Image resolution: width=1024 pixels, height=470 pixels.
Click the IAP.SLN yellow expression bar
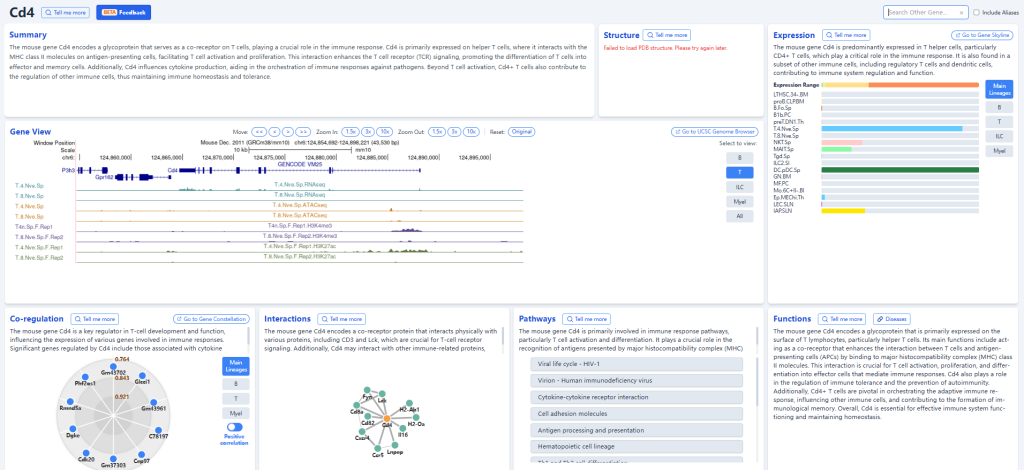point(843,210)
